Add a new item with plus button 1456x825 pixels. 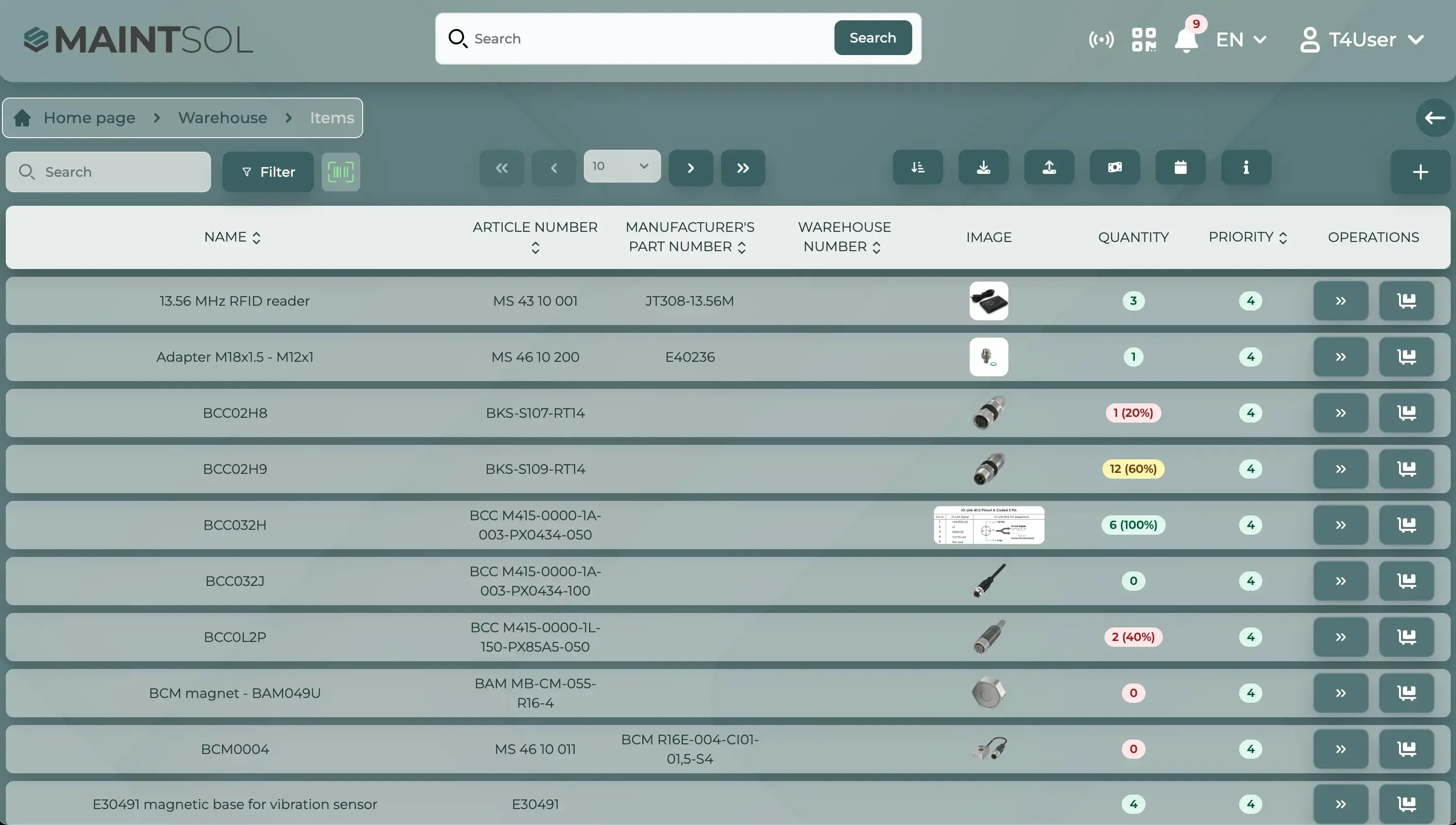pyautogui.click(x=1420, y=171)
